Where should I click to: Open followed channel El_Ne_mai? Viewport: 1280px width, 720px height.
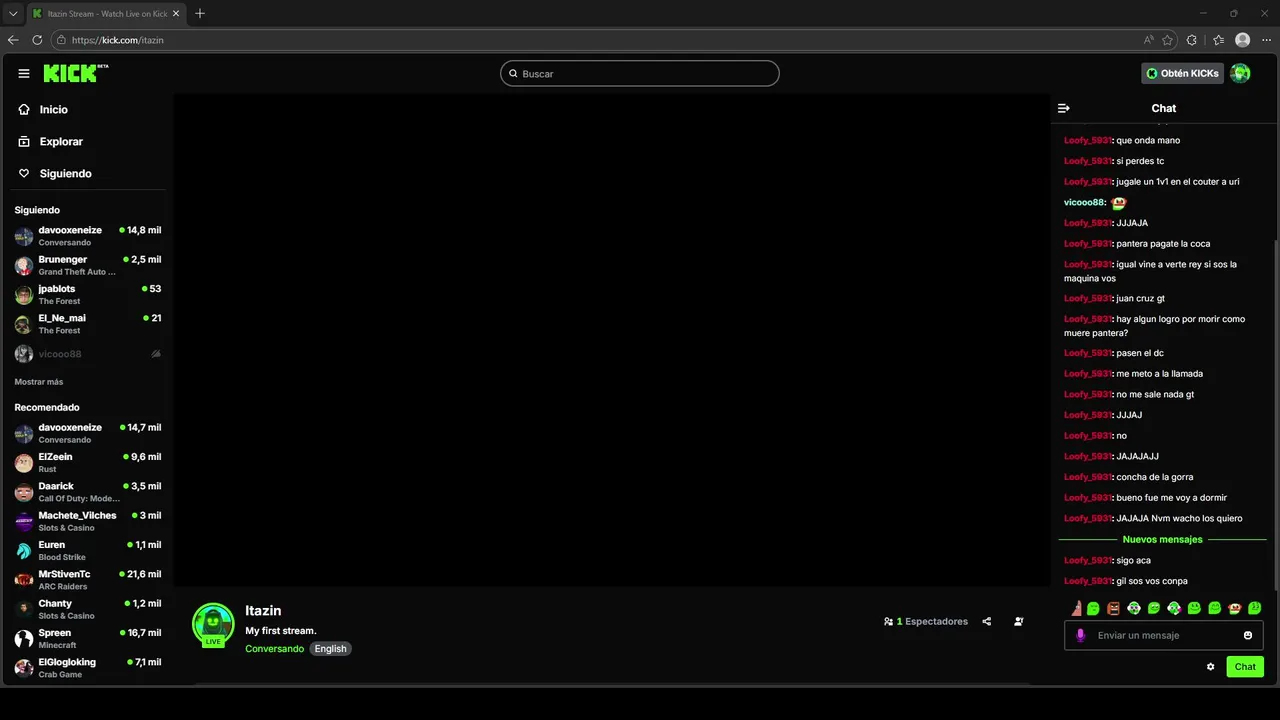[x=87, y=324]
